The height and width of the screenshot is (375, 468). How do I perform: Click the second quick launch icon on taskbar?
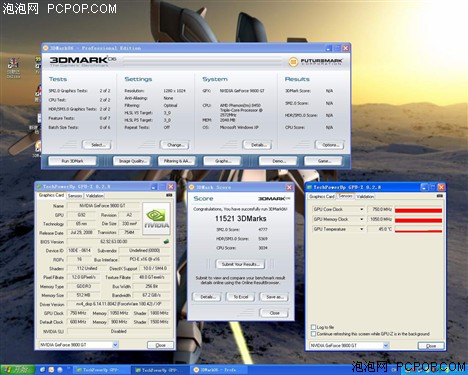[51, 370]
